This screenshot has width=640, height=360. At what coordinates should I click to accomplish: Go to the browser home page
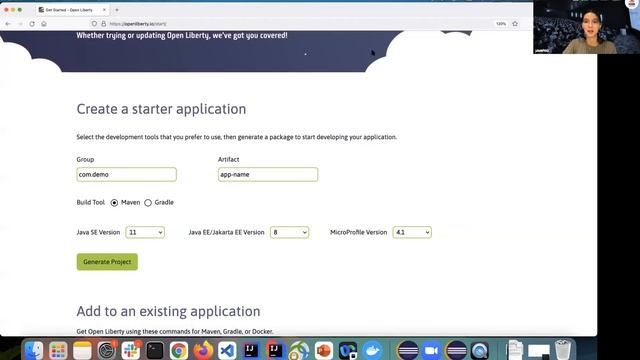pos(44,24)
